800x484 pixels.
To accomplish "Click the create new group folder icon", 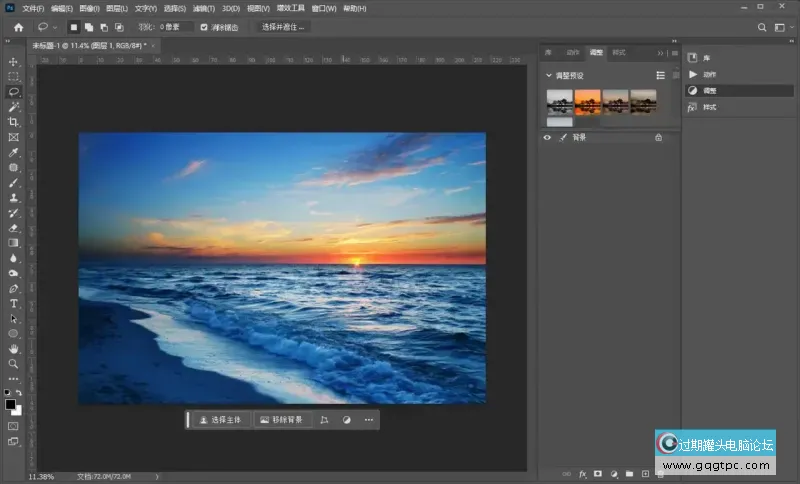I will coord(630,474).
